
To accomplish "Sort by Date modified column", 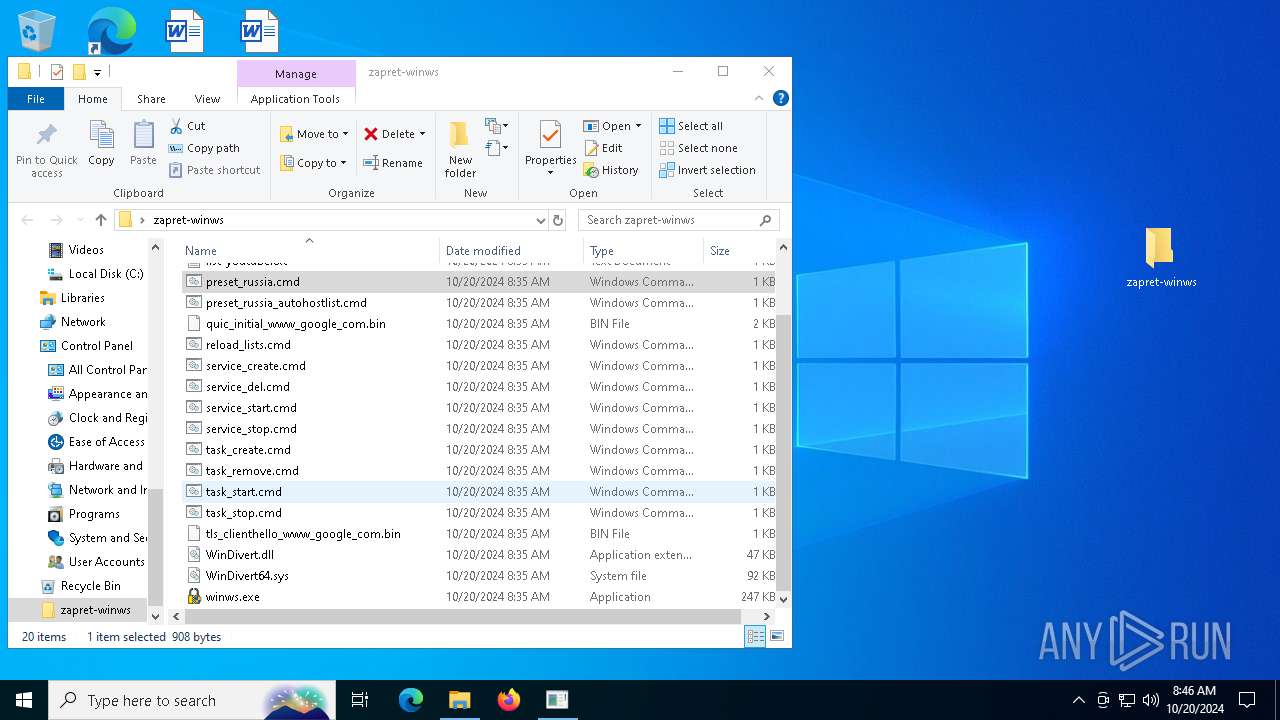I will [511, 251].
